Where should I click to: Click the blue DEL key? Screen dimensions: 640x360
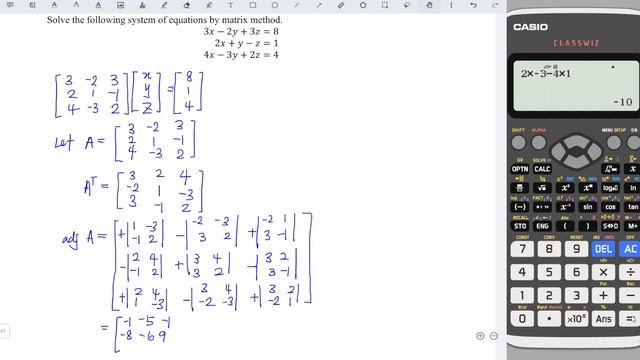[603, 249]
